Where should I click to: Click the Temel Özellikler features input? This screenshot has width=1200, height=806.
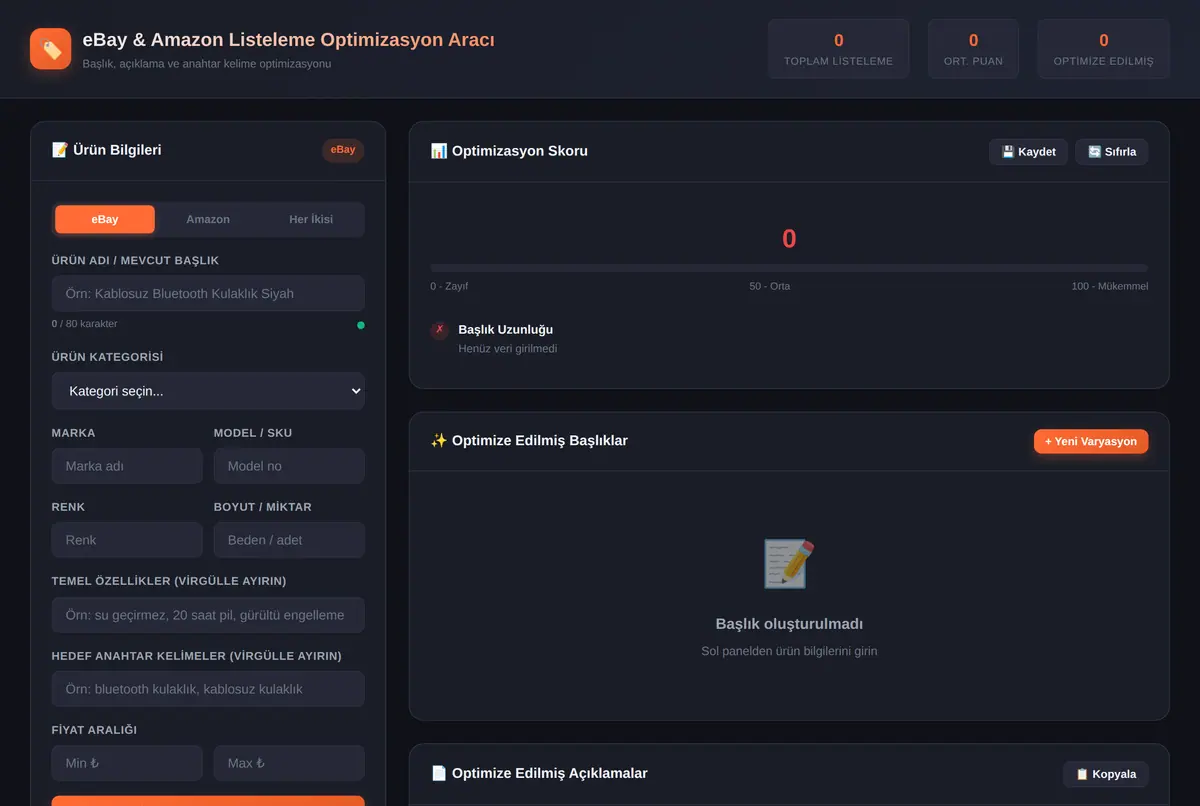click(x=208, y=615)
